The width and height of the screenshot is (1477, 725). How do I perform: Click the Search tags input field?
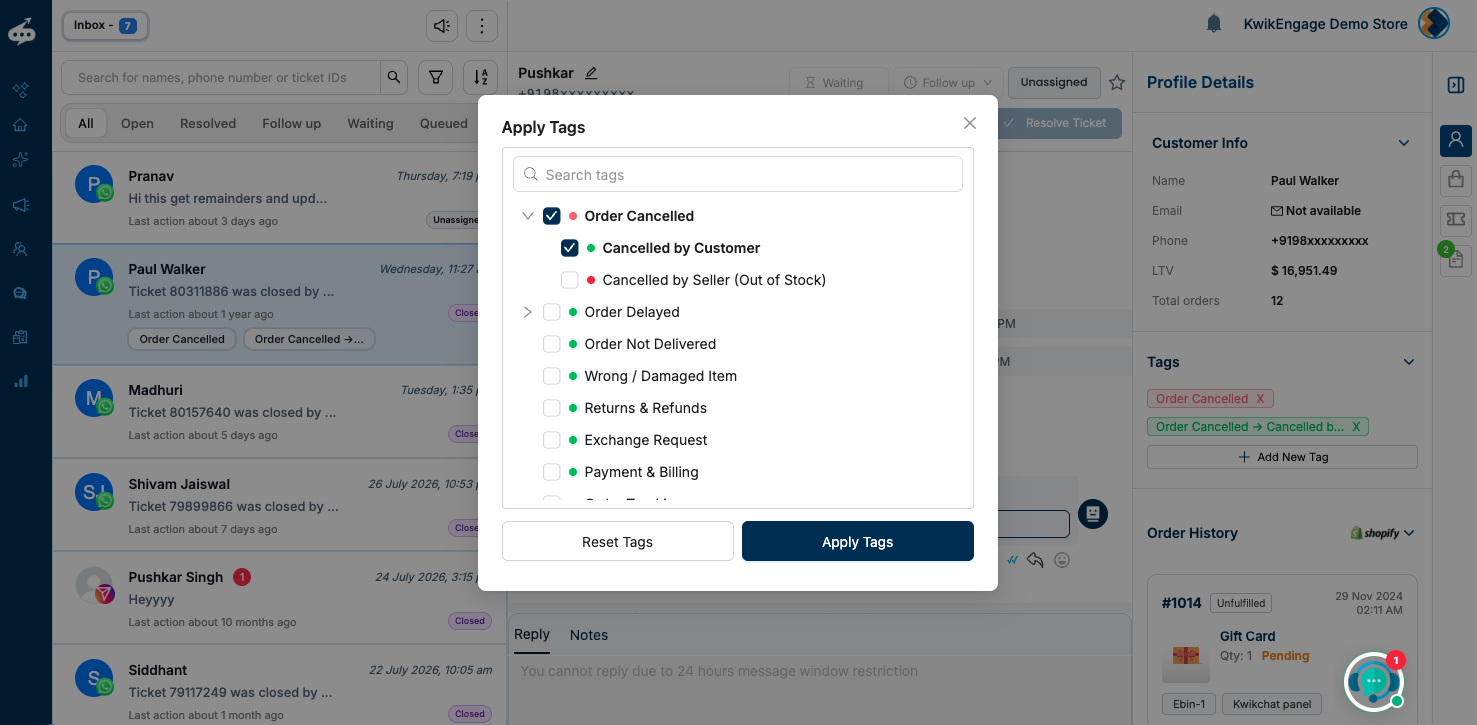738,174
